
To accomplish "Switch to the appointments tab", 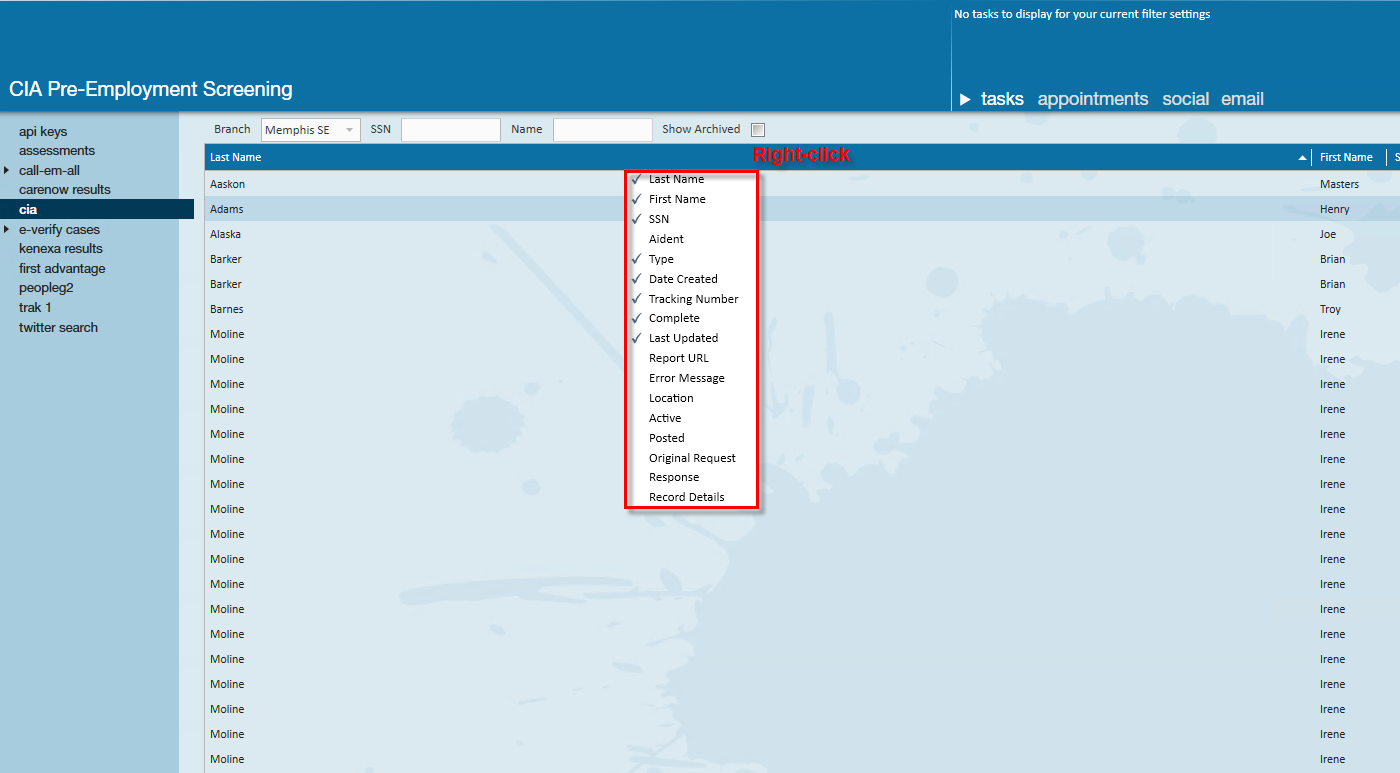I will (1093, 99).
